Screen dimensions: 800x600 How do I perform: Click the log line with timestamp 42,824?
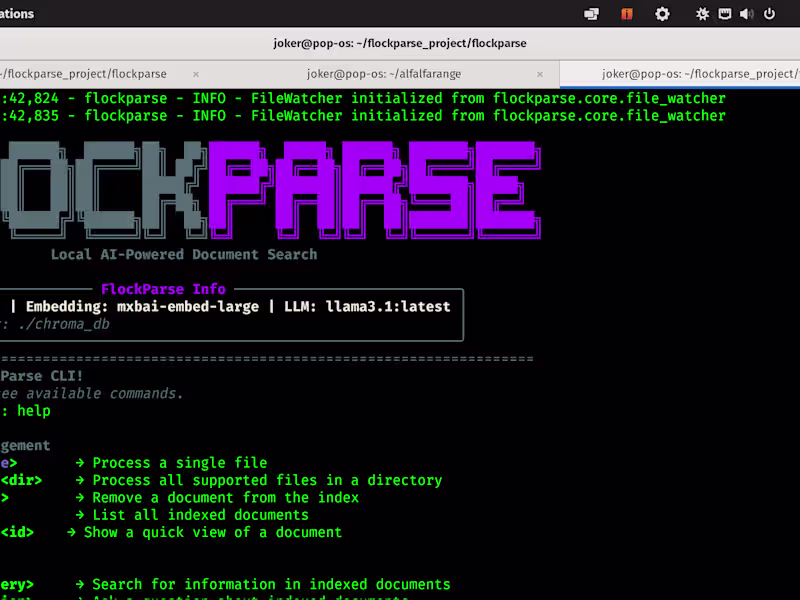point(363,98)
